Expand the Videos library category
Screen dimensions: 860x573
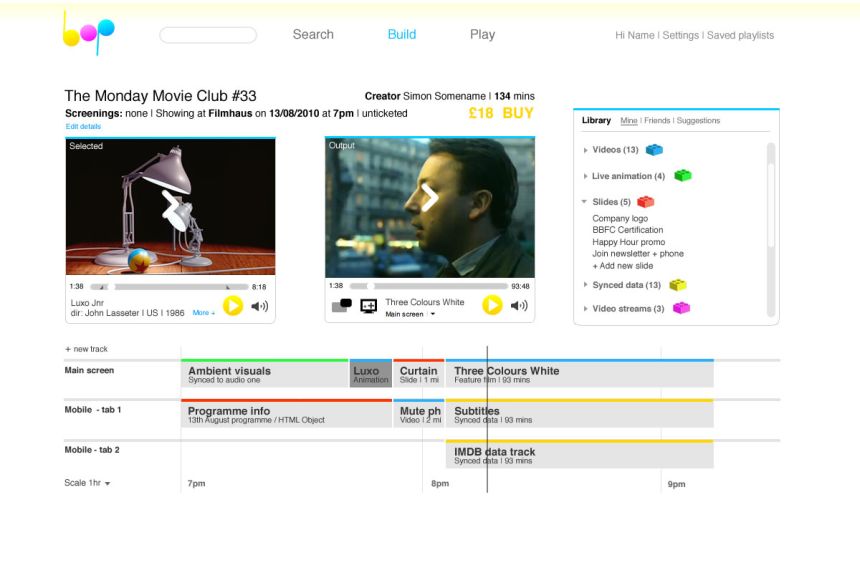click(x=585, y=150)
